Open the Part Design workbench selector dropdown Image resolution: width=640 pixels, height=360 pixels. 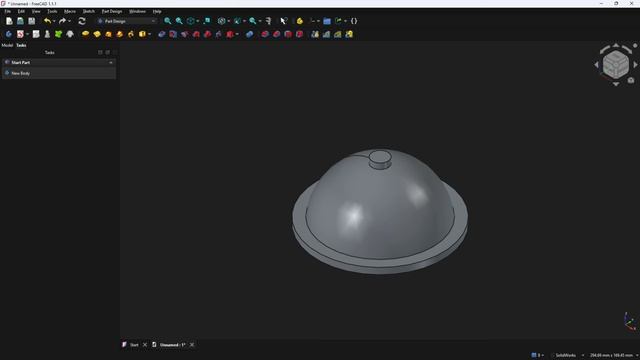(x=127, y=21)
